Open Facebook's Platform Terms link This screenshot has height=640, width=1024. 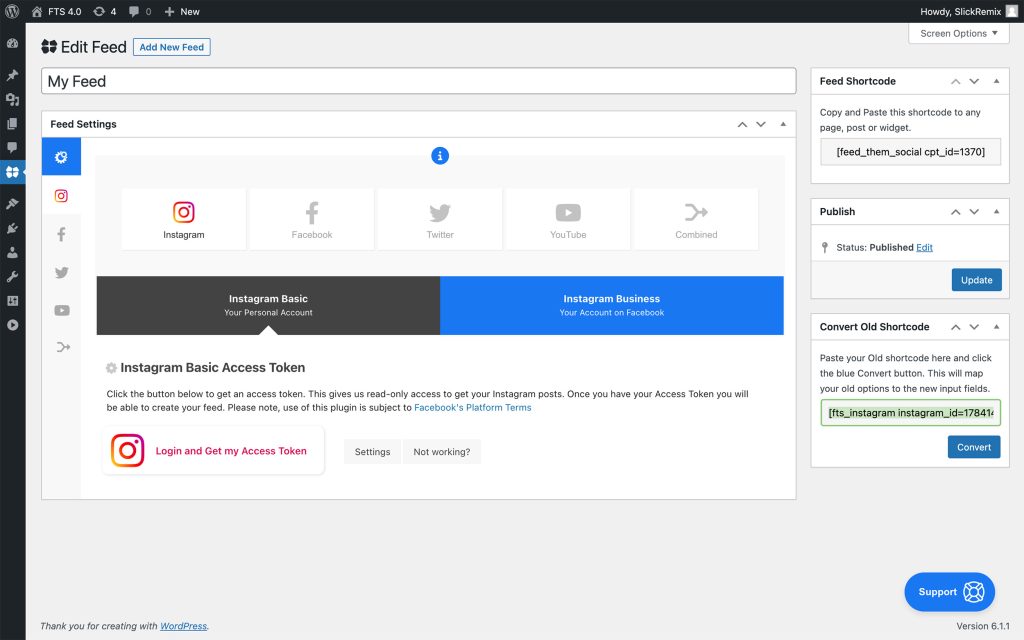pos(473,408)
